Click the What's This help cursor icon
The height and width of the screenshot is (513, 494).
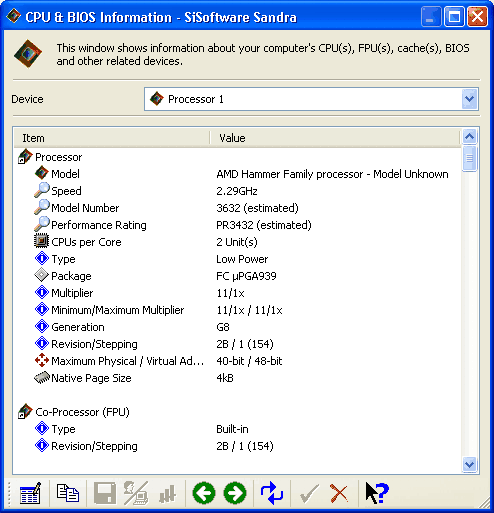pos(377,493)
